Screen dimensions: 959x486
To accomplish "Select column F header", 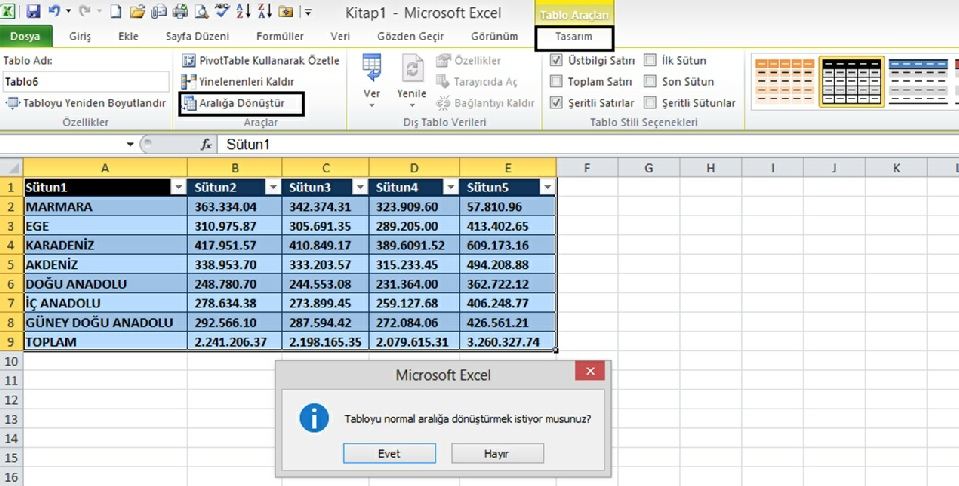I will [x=587, y=168].
